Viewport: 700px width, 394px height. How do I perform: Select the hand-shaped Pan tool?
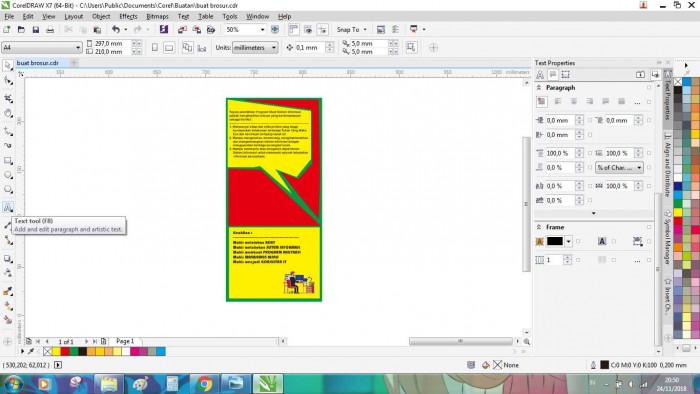tap(8, 113)
